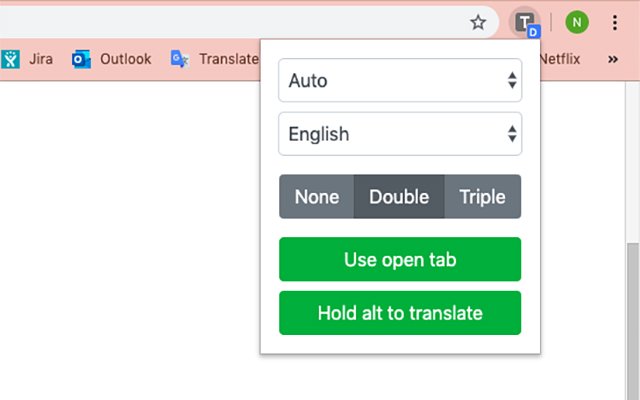Click the page's vertical scrollbar thumb
This screenshot has width=640, height=400.
click(x=633, y=321)
